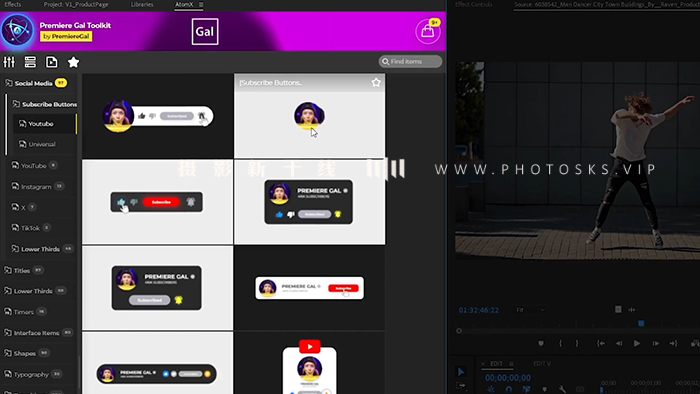700x394 pixels.
Task: Show favorites via the star icon
Action: 73,62
